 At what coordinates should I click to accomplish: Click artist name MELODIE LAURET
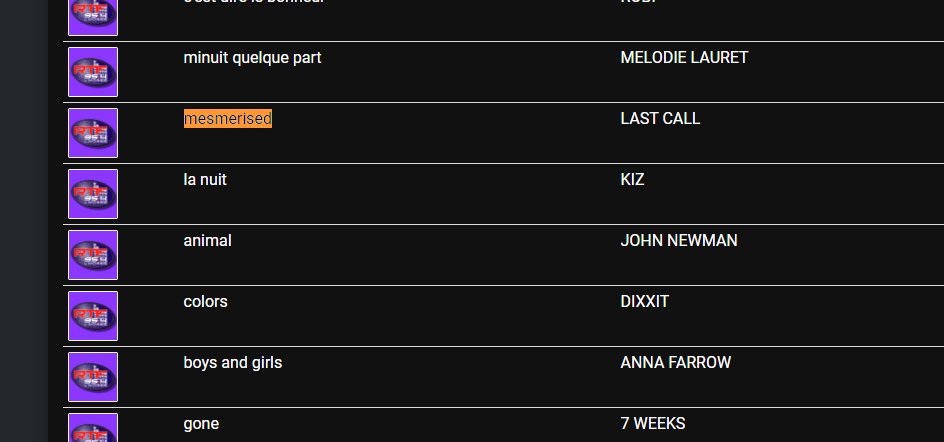[x=683, y=58]
